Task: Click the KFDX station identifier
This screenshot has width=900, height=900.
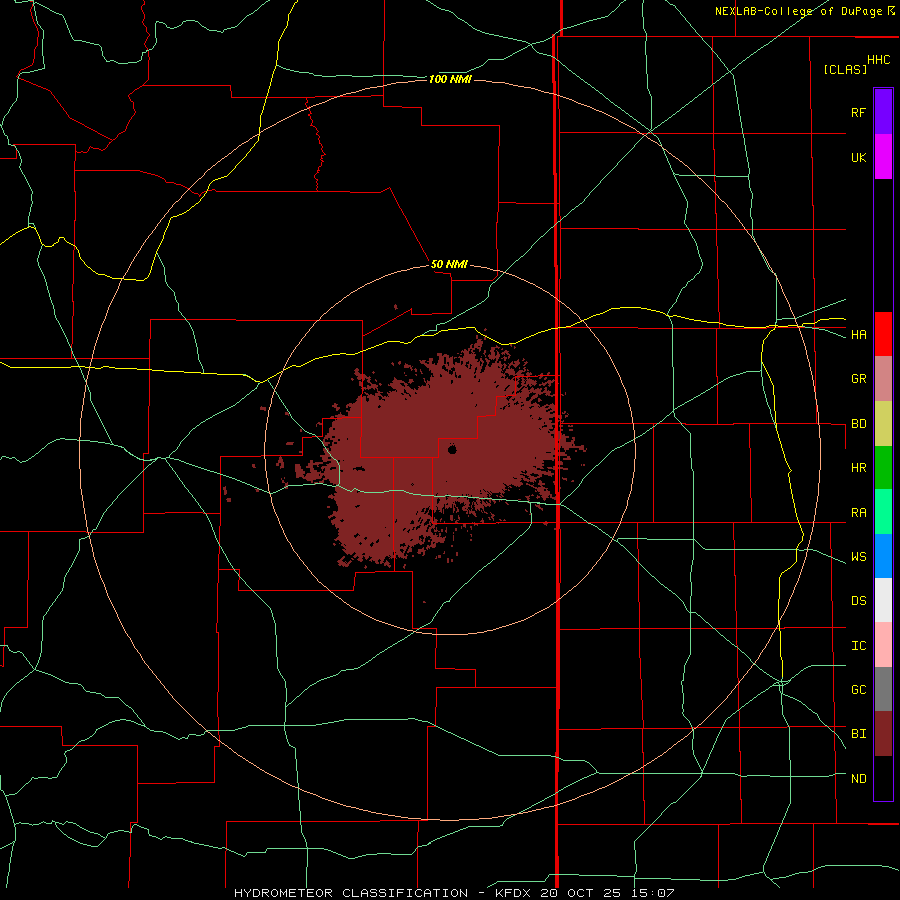Action: 514,893
